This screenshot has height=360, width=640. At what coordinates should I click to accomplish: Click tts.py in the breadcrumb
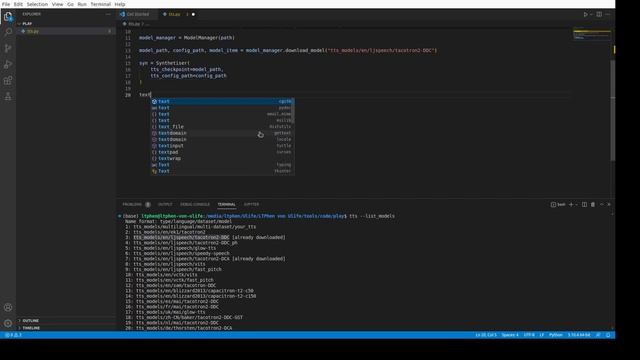pos(133,24)
